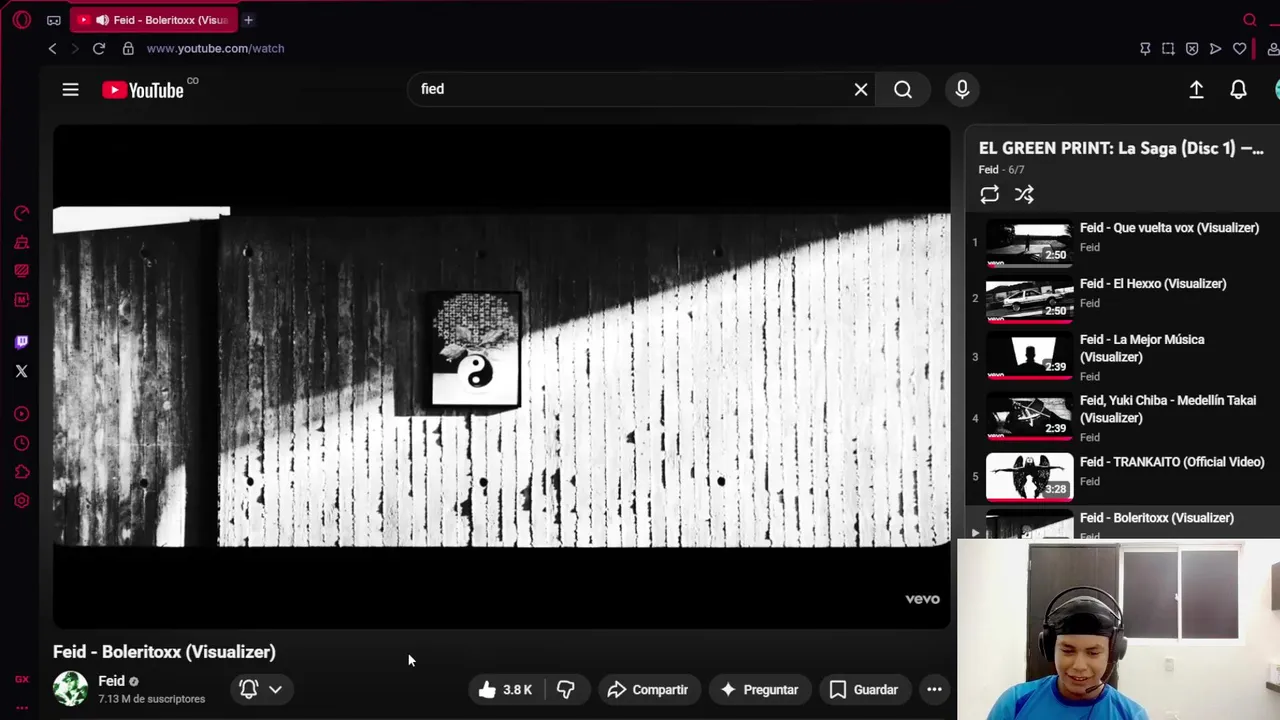The height and width of the screenshot is (720, 1280).
Task: Toggle playlist loop
Action: click(989, 195)
